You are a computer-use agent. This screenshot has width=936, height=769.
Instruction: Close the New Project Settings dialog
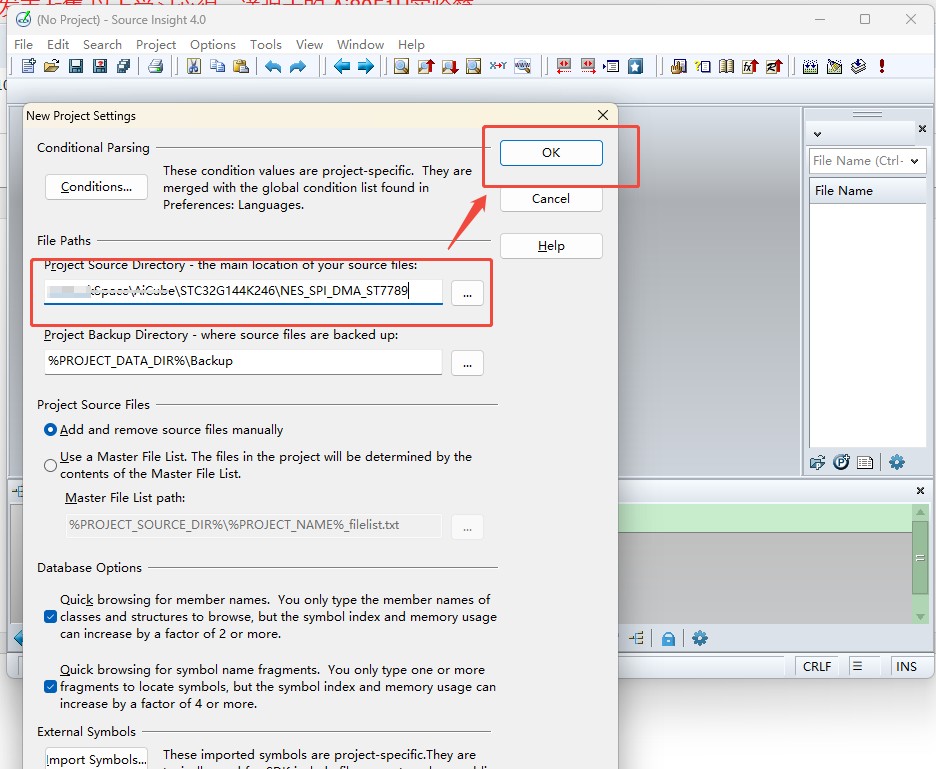click(603, 115)
